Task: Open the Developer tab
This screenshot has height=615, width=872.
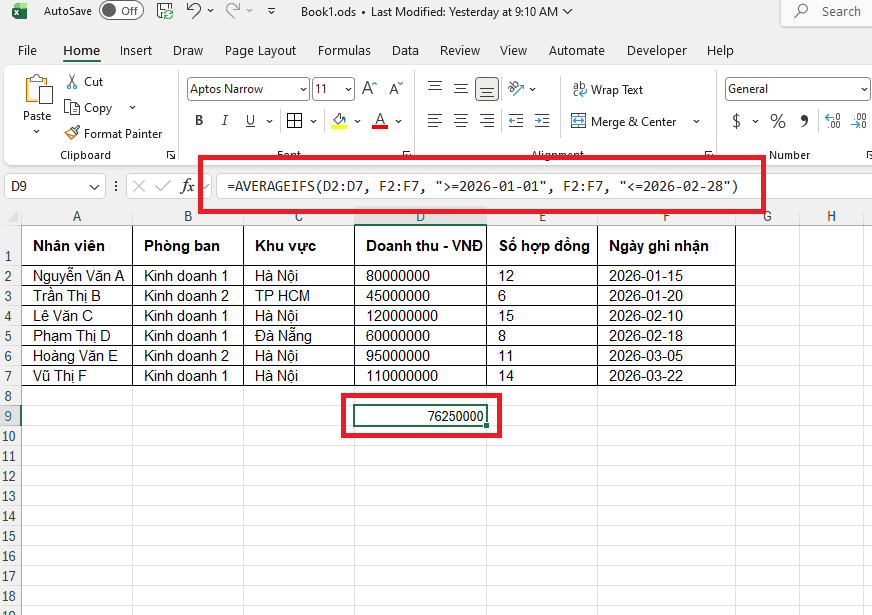Action: click(x=657, y=51)
